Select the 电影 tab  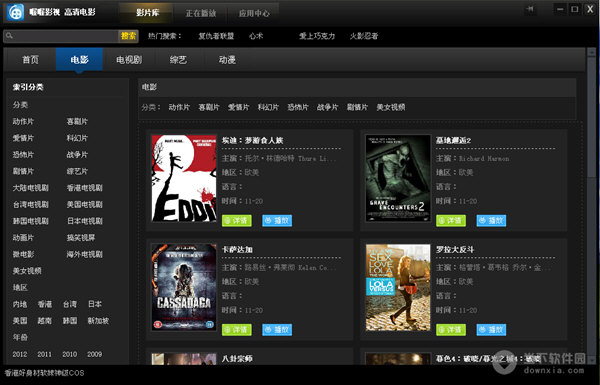[x=79, y=60]
